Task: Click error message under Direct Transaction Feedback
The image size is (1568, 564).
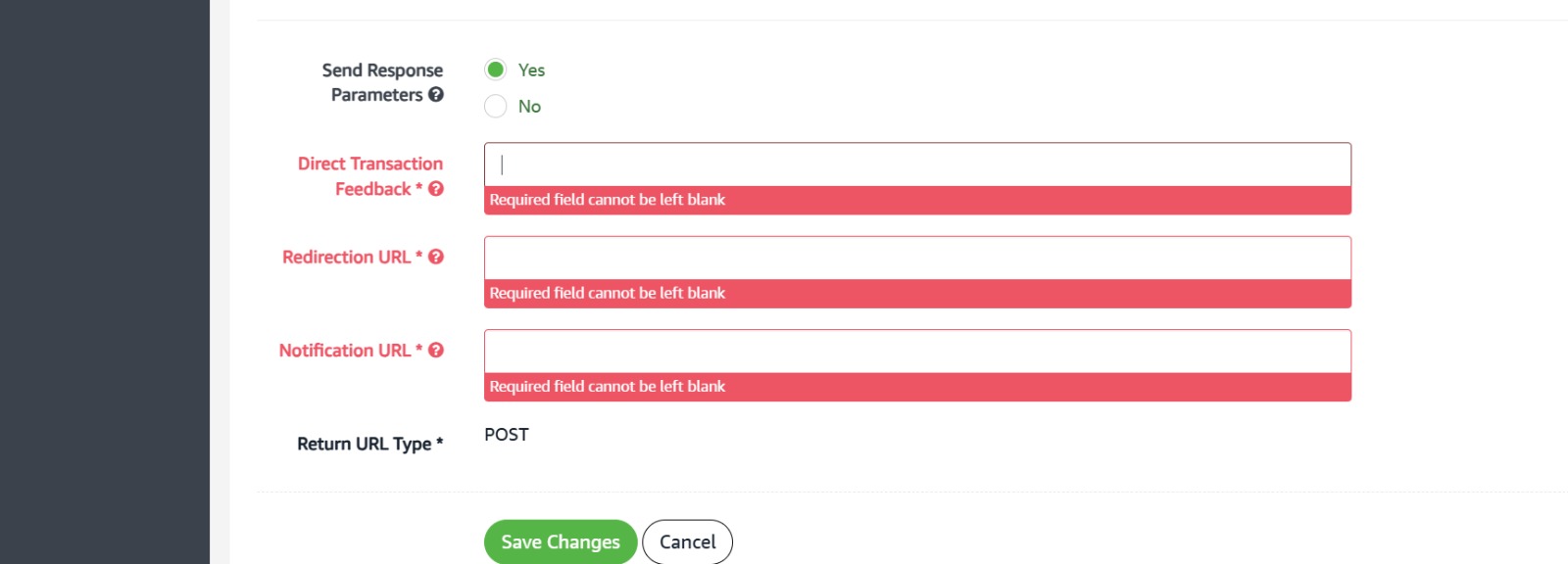Action: pos(608,200)
